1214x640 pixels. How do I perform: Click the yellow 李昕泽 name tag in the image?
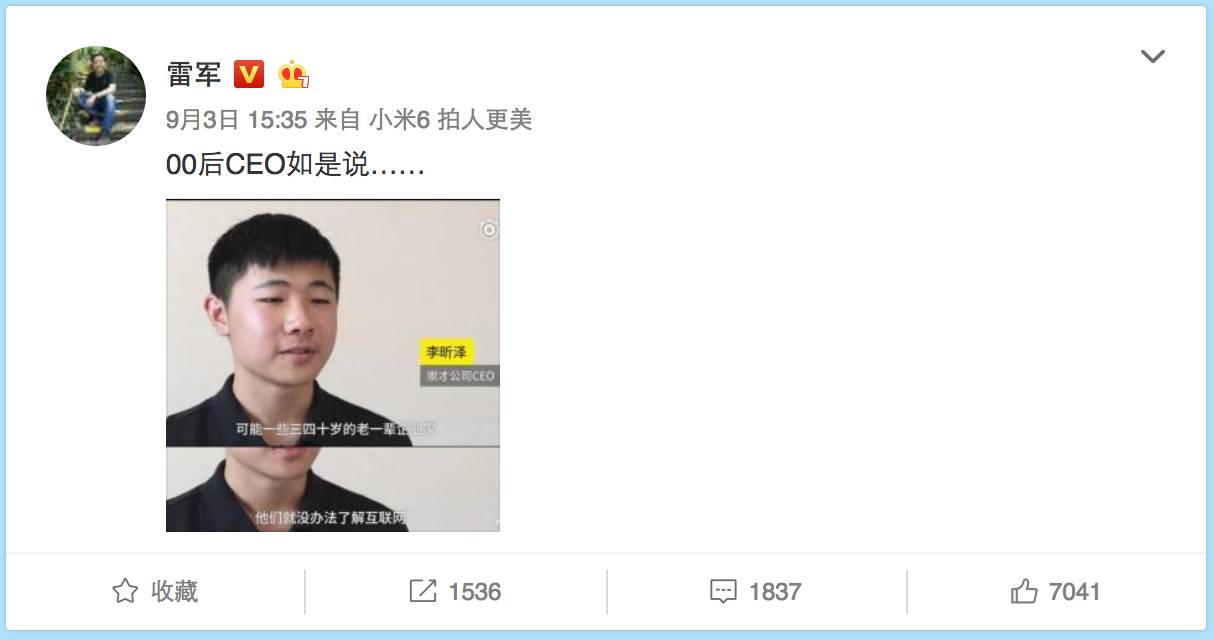coord(446,352)
